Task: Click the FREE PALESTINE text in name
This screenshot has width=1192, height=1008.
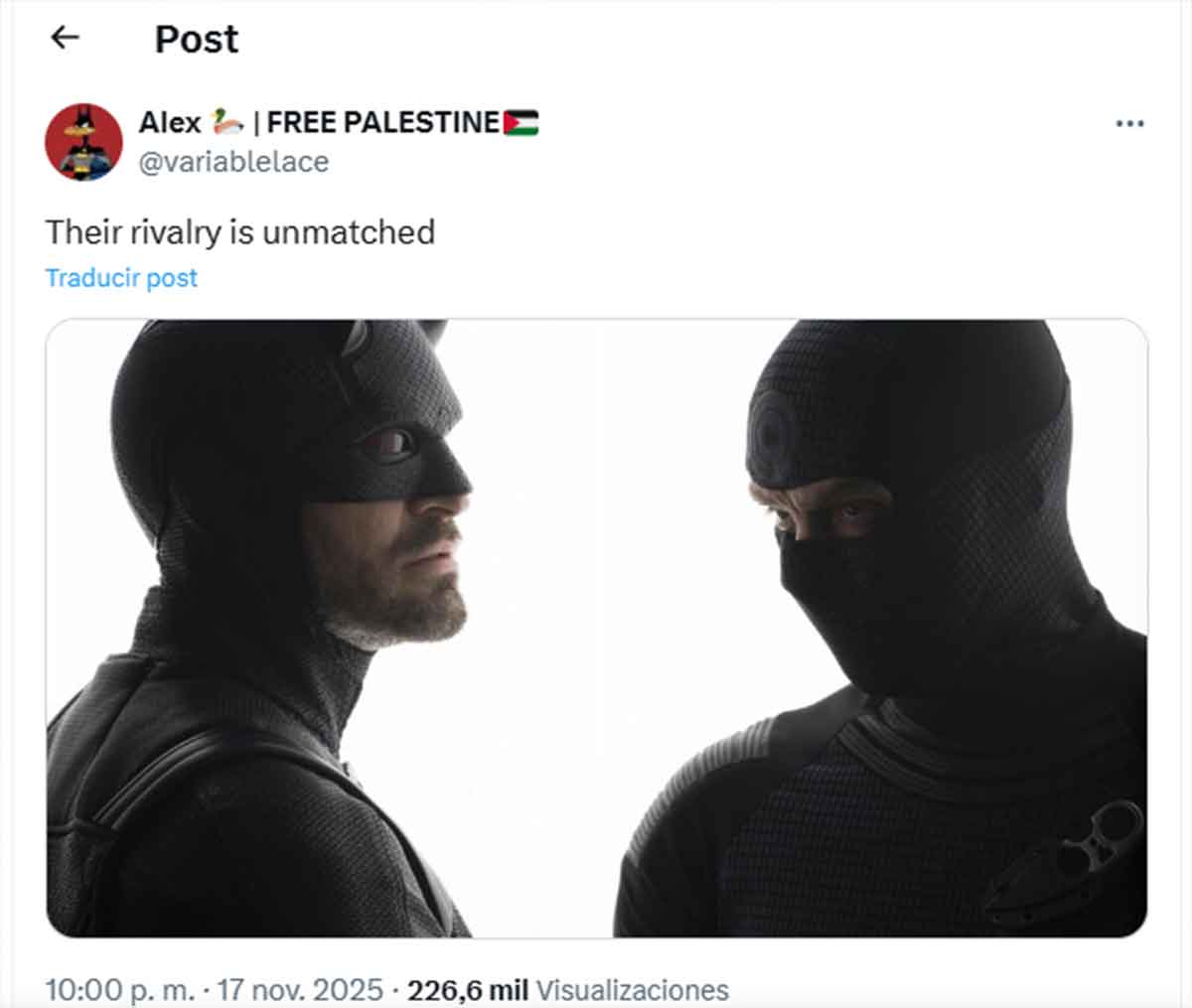Action: pos(382,122)
